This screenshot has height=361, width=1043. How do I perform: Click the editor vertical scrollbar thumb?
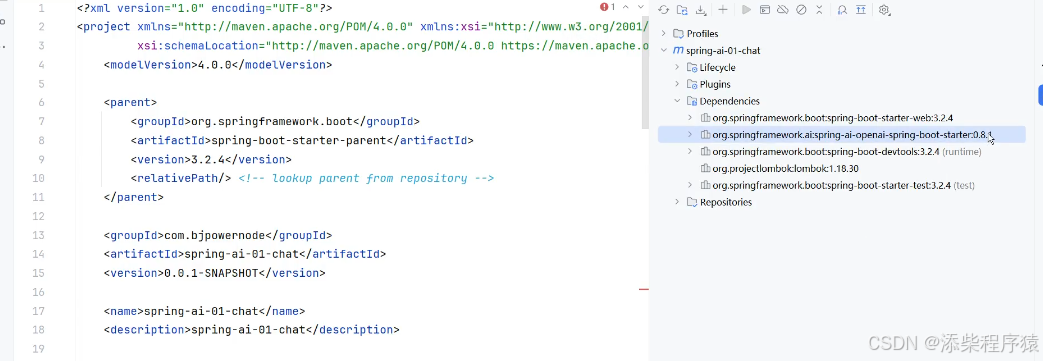click(645, 73)
